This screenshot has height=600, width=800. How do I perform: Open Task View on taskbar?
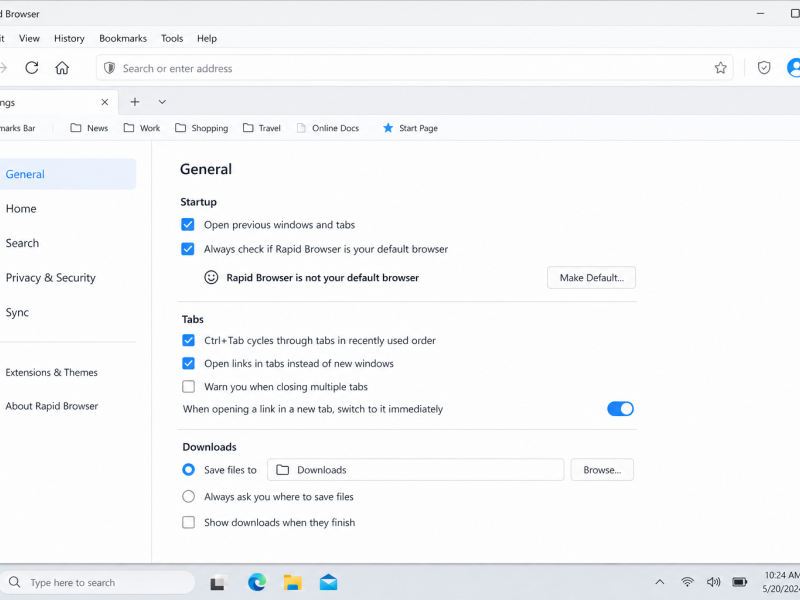(218, 583)
